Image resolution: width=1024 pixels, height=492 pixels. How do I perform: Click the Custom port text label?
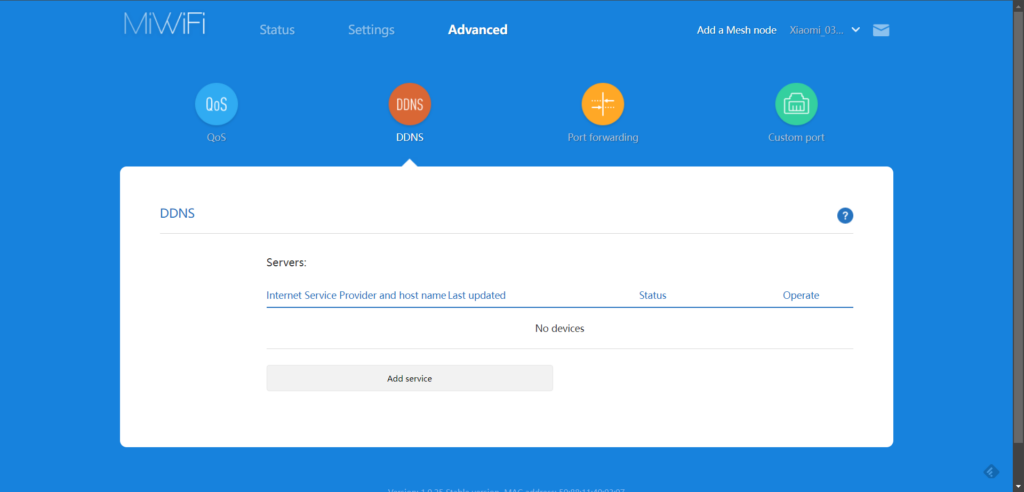click(x=796, y=137)
